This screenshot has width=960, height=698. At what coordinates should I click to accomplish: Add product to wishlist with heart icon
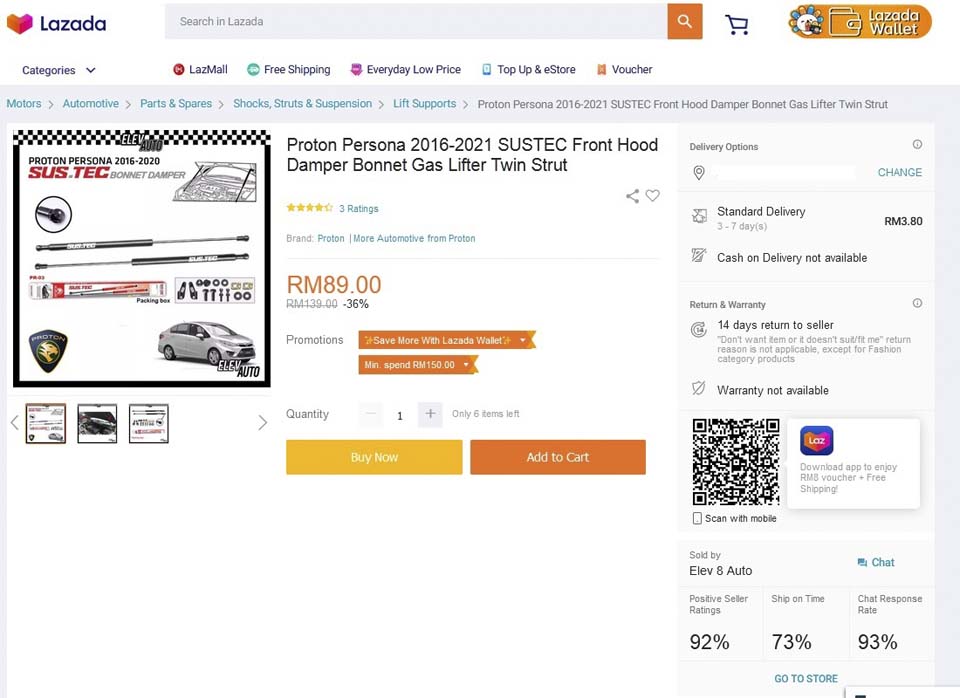(x=653, y=196)
